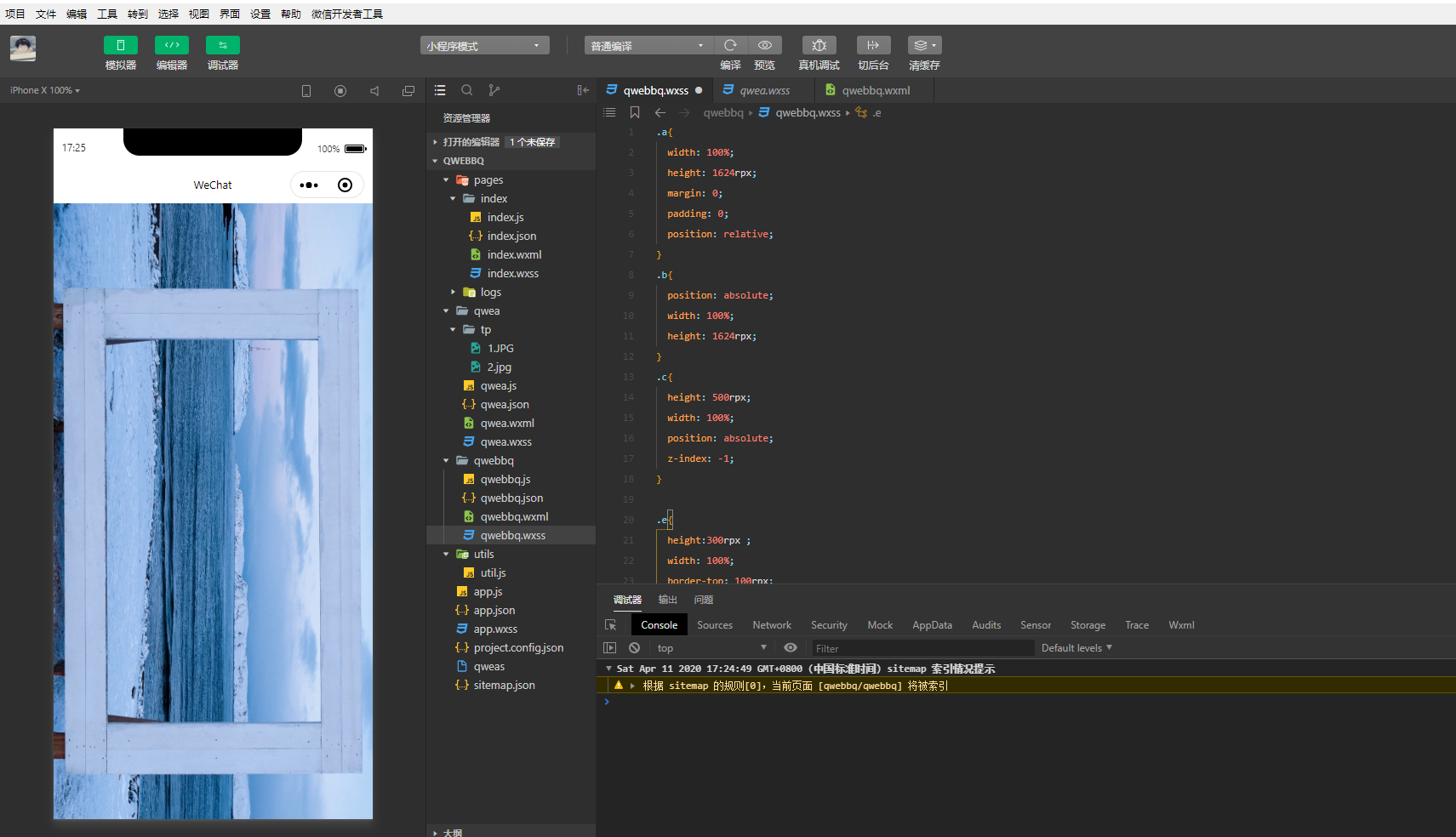This screenshot has width=1456, height=837.
Task: Click the console Filter input field
Action: pos(922,648)
